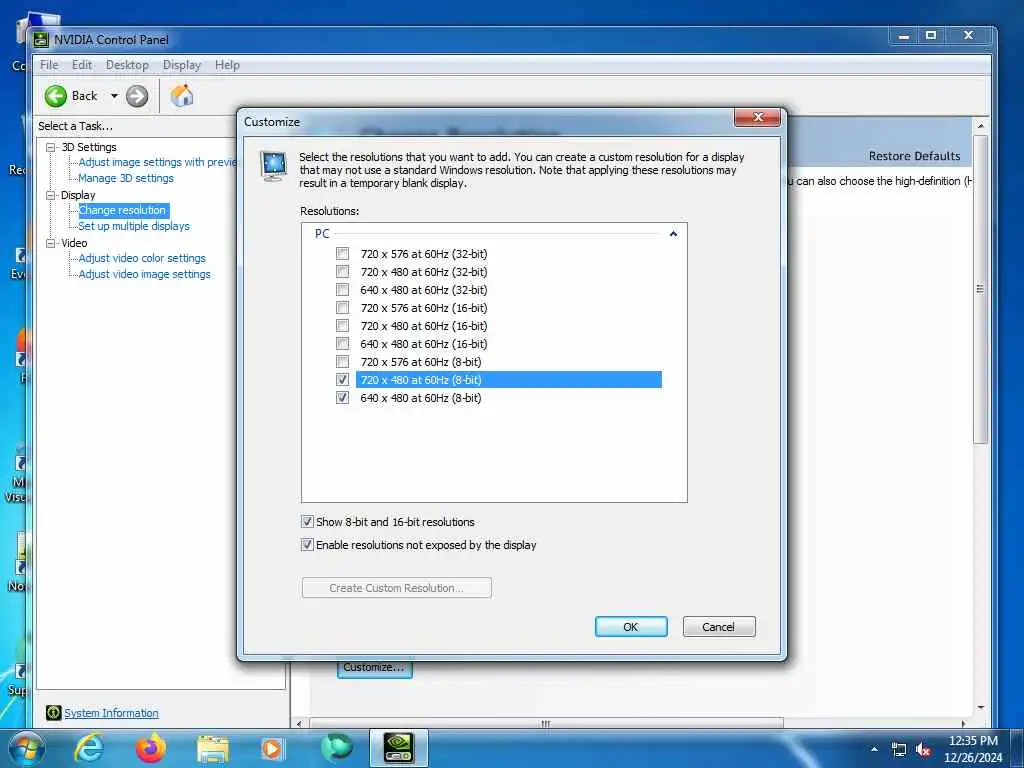The height and width of the screenshot is (768, 1024).
Task: Click NVIDIA Control Panel title bar icon
Action: tap(41, 40)
